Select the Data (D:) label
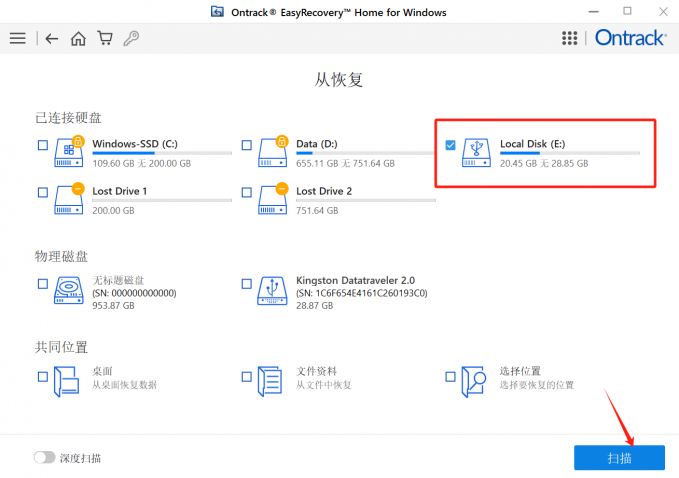This screenshot has height=478, width=679. click(317, 143)
